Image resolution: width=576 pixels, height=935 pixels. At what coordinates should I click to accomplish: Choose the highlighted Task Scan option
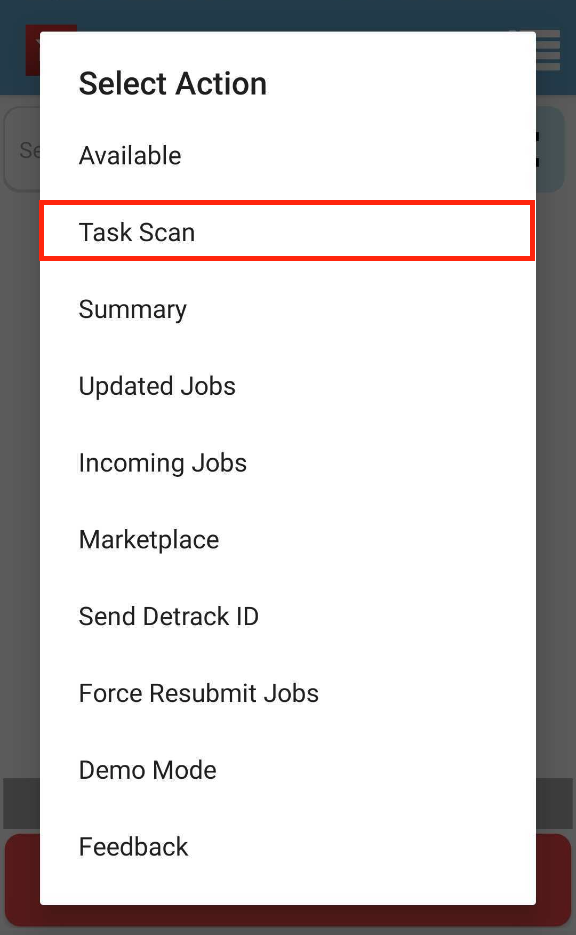287,232
